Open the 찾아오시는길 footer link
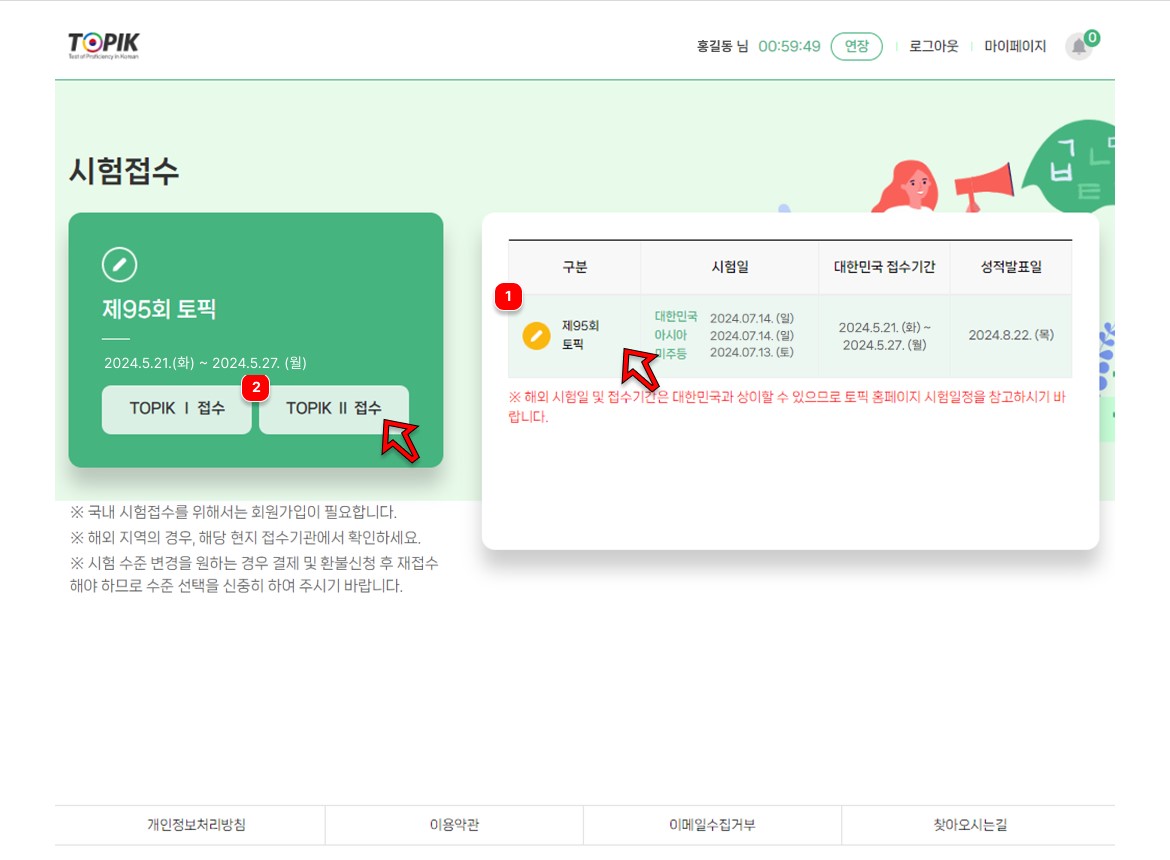 [x=970, y=825]
